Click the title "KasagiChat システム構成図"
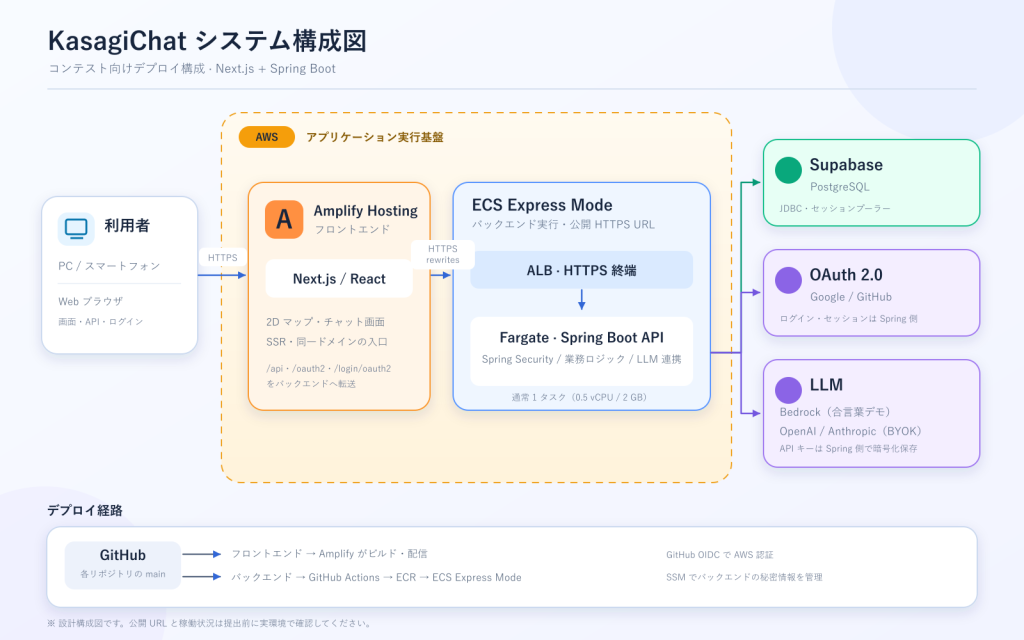The width and height of the screenshot is (1024, 640). pos(207,40)
